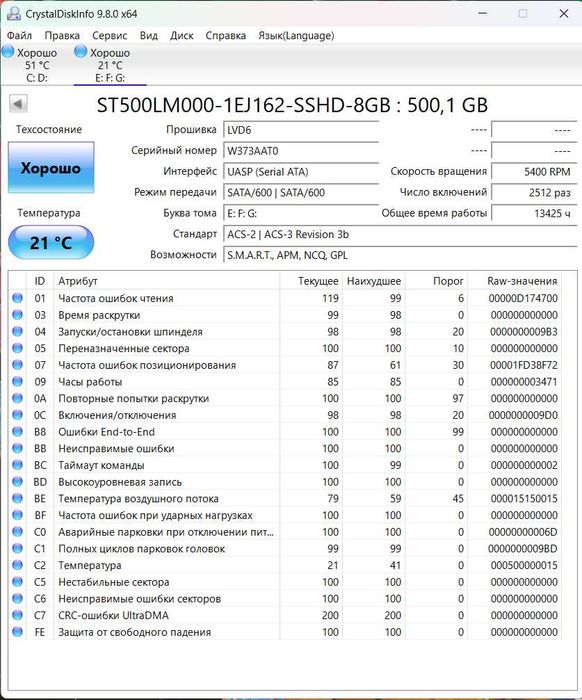Click the interface field UASP (Serial ATA)
Image resolution: width=582 pixels, height=700 pixels.
pos(300,171)
